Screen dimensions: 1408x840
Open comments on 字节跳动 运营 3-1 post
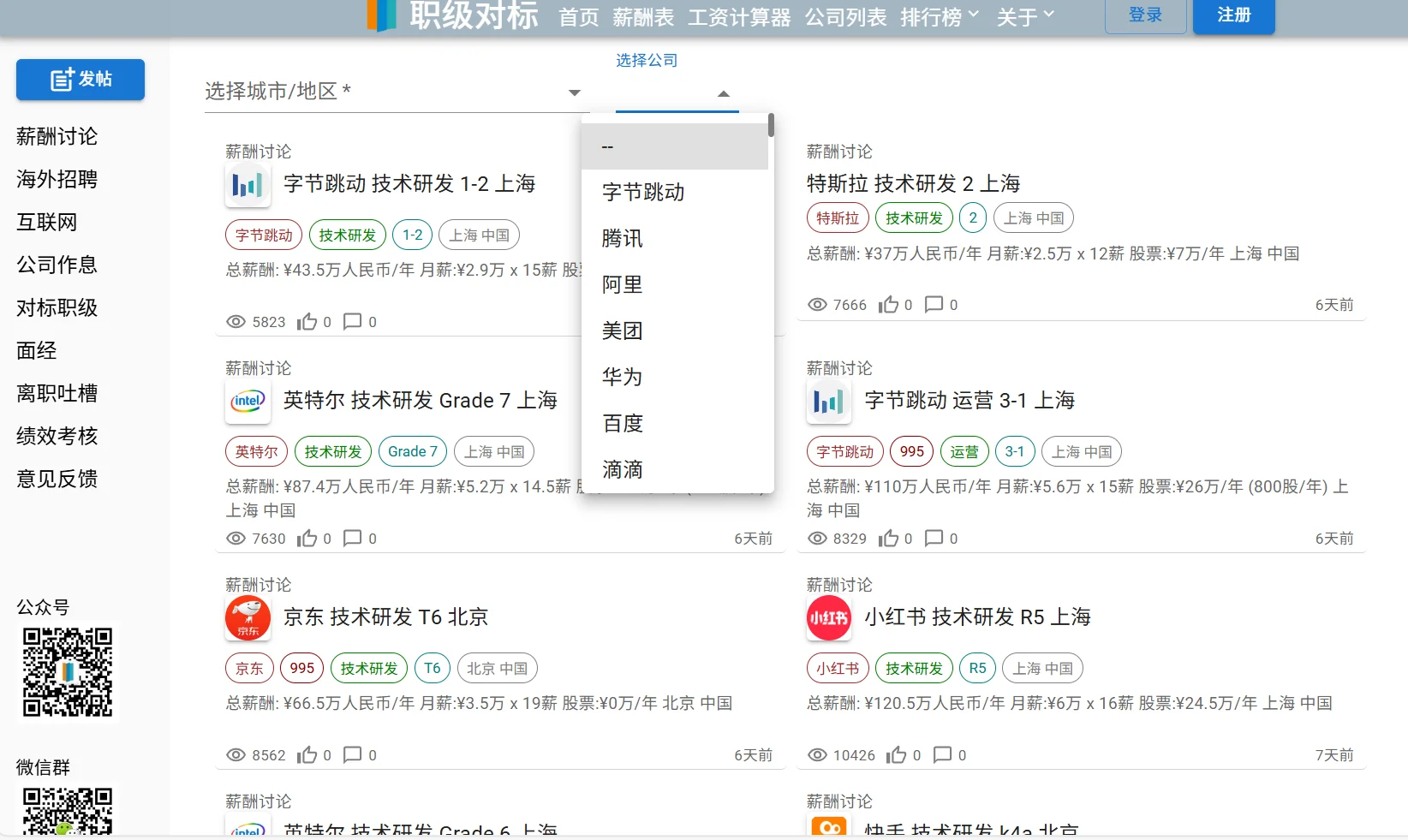click(x=934, y=539)
